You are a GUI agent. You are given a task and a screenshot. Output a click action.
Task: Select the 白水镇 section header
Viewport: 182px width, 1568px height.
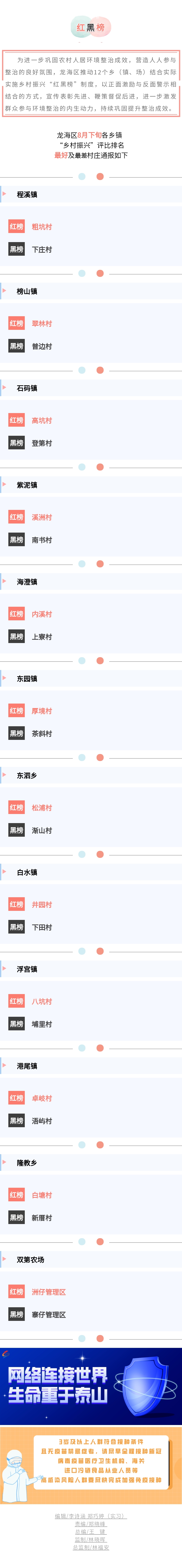coord(91,872)
